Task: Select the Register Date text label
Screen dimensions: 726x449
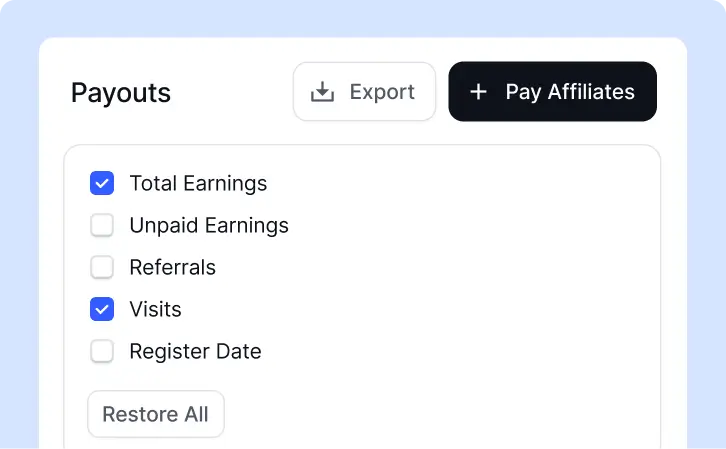Action: click(x=195, y=351)
